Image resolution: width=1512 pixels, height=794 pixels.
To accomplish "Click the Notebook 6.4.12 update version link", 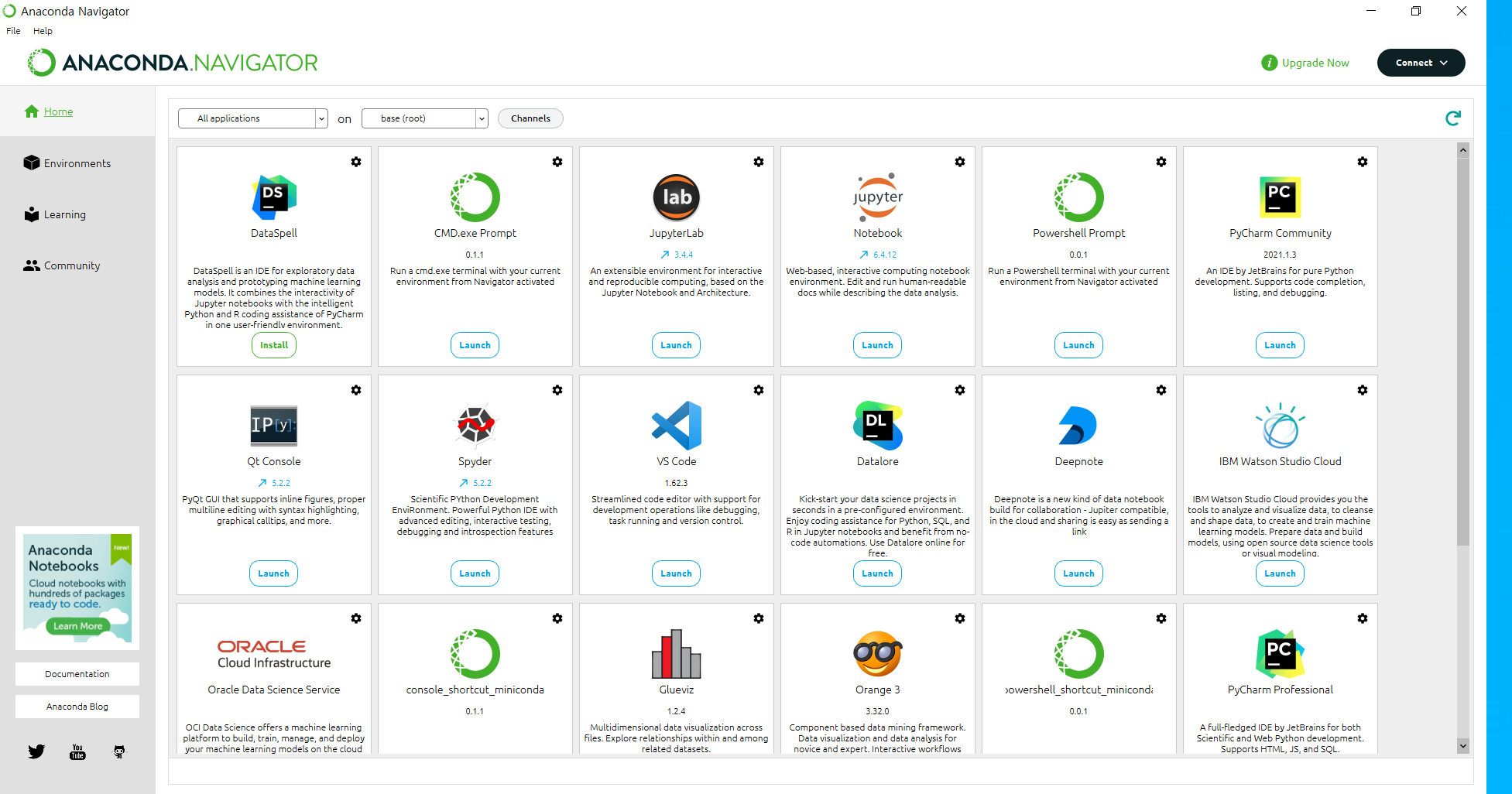I will pos(878,255).
